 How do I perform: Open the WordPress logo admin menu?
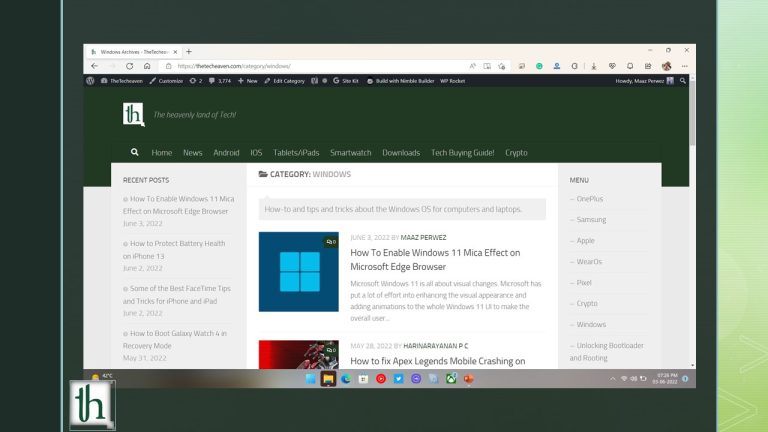click(90, 81)
